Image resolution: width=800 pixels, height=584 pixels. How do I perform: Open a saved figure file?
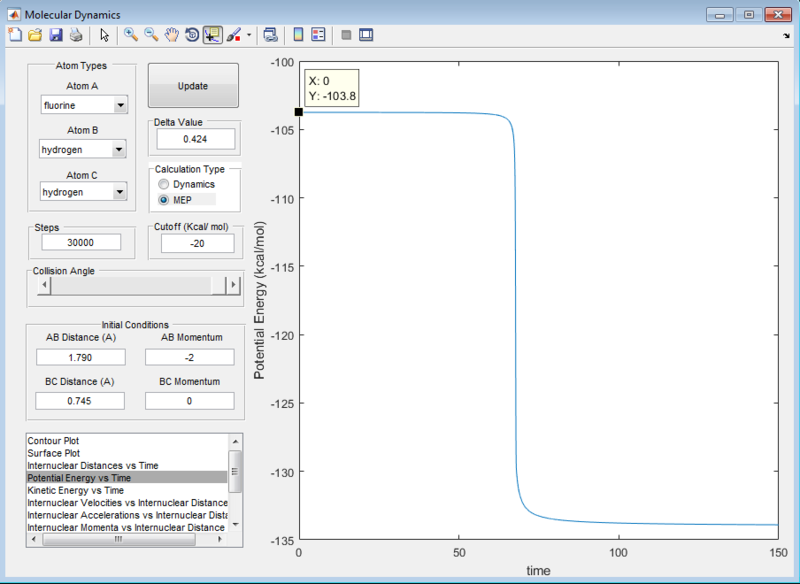coord(33,35)
